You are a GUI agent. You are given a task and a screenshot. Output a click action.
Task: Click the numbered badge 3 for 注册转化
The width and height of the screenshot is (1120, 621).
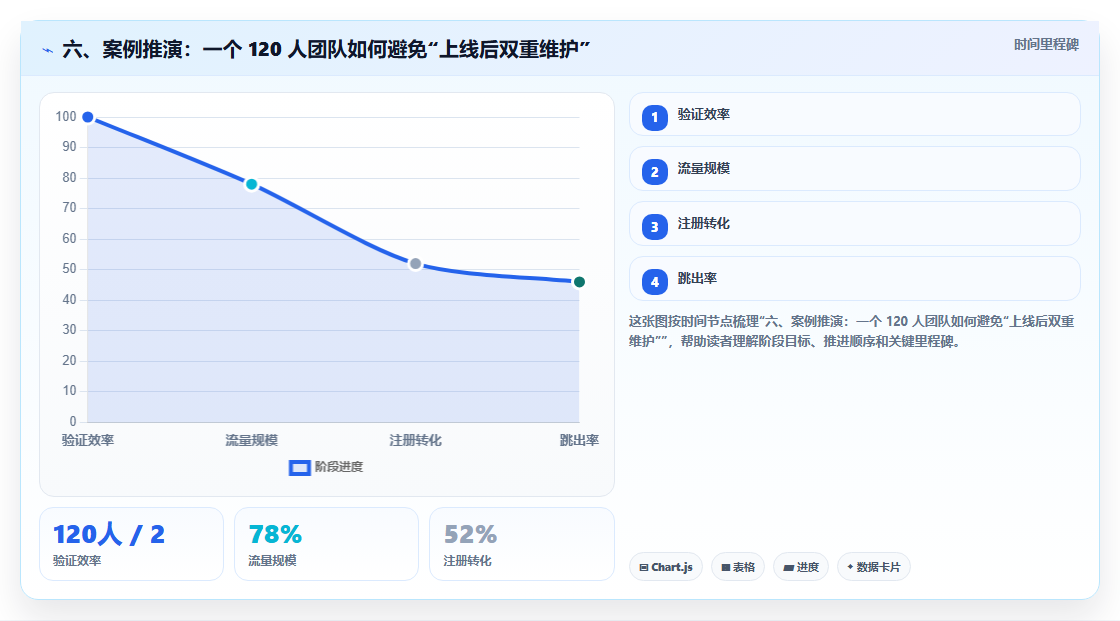point(654,227)
